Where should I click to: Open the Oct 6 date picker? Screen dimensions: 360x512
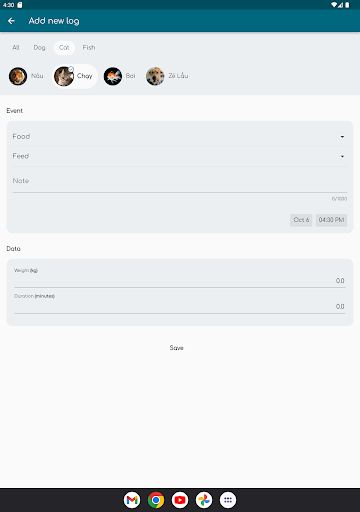pyautogui.click(x=301, y=220)
